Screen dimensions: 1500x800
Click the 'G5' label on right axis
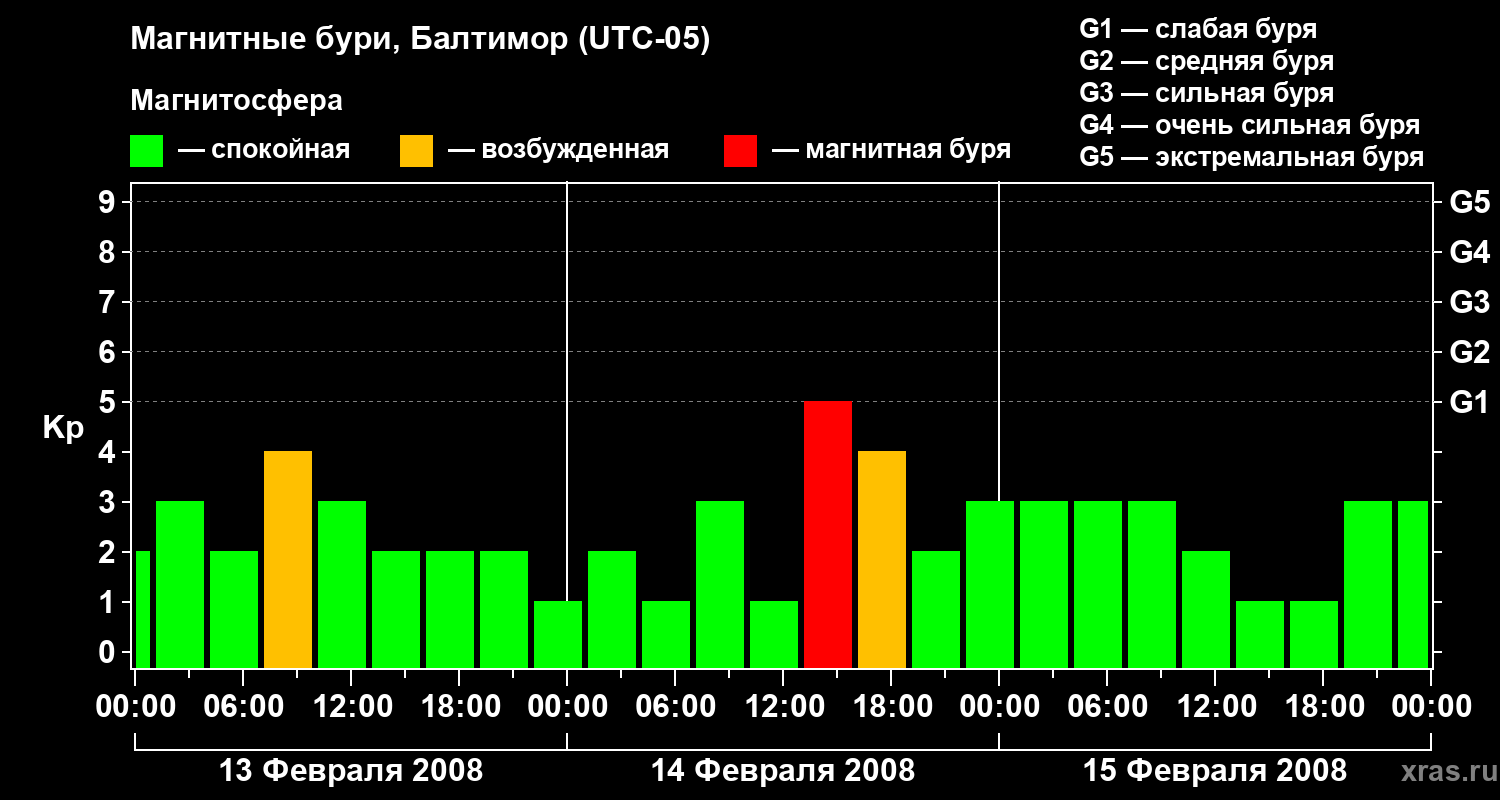click(1470, 202)
